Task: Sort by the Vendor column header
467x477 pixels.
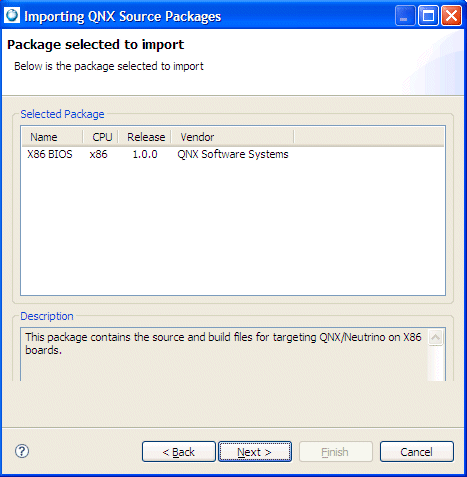Action: (x=233, y=137)
